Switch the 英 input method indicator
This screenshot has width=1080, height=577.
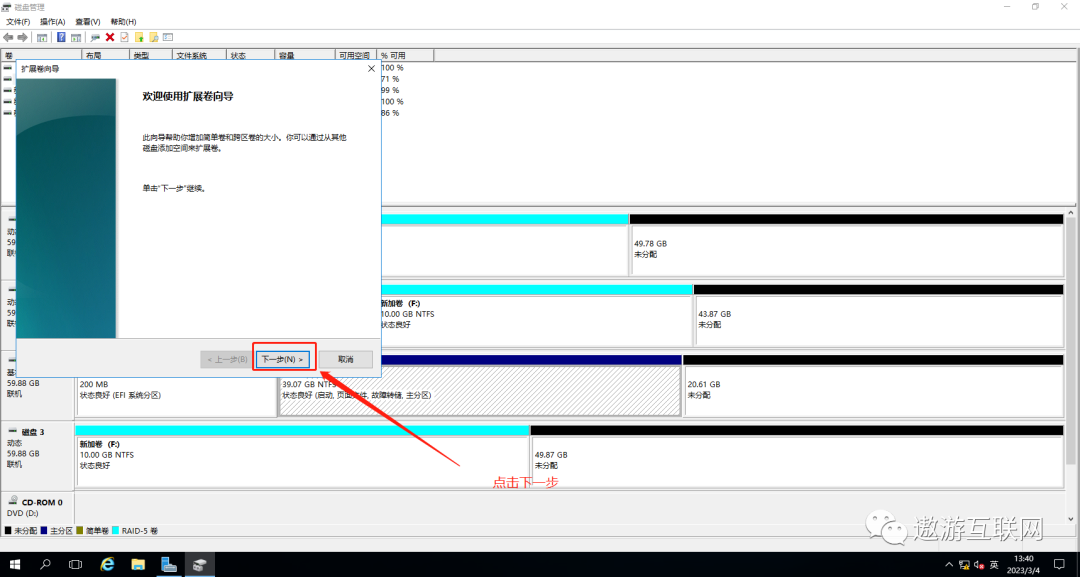tap(994, 565)
